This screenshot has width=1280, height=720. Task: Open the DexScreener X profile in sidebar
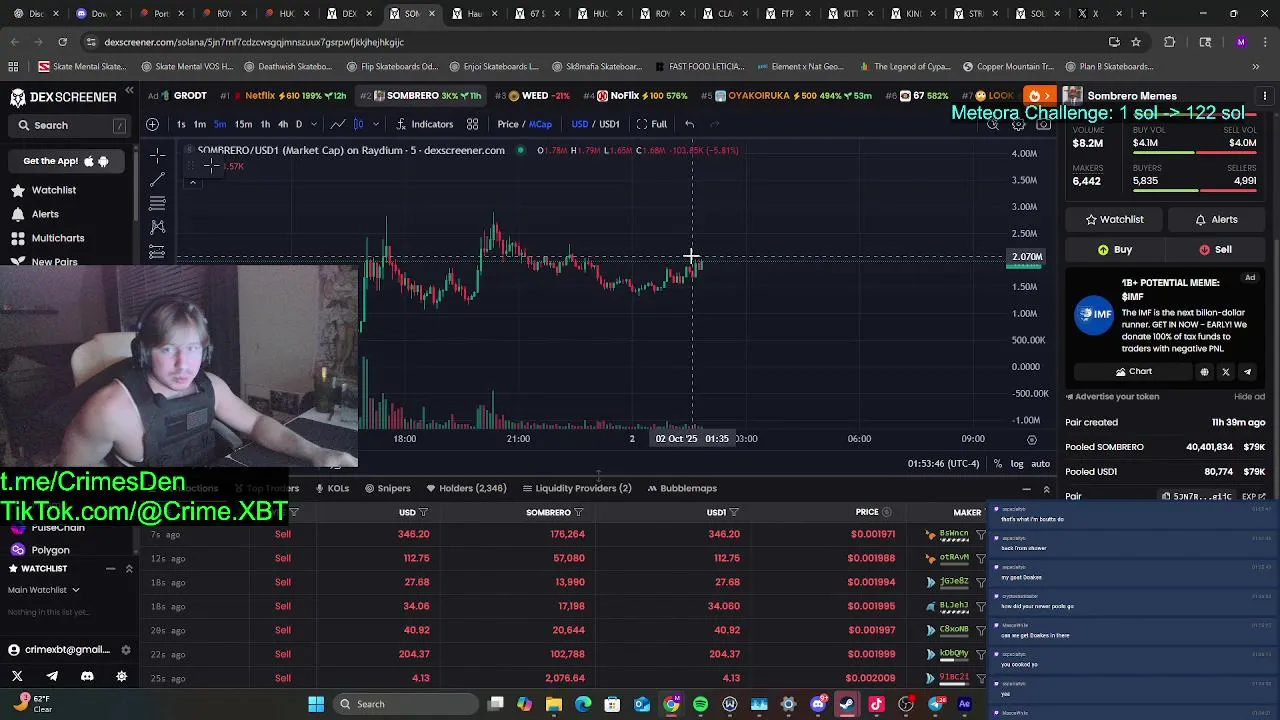click(x=17, y=677)
